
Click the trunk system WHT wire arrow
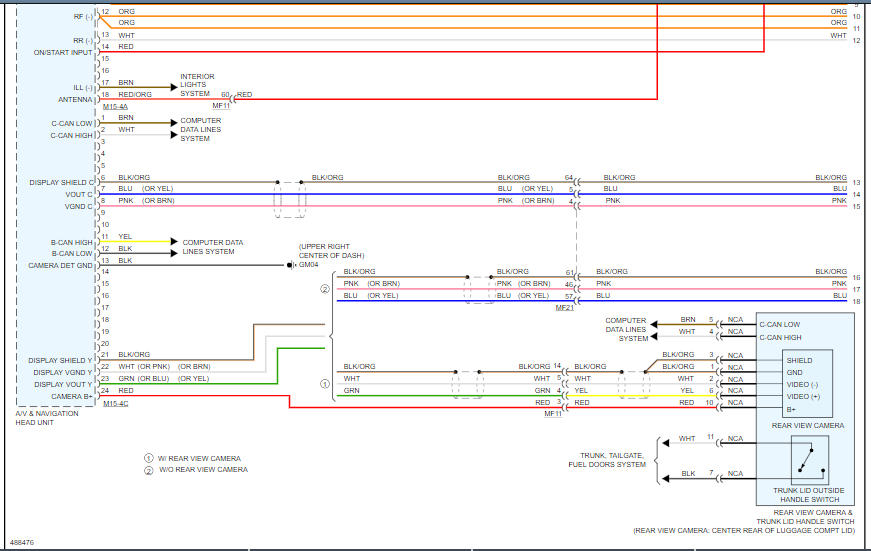click(x=665, y=443)
